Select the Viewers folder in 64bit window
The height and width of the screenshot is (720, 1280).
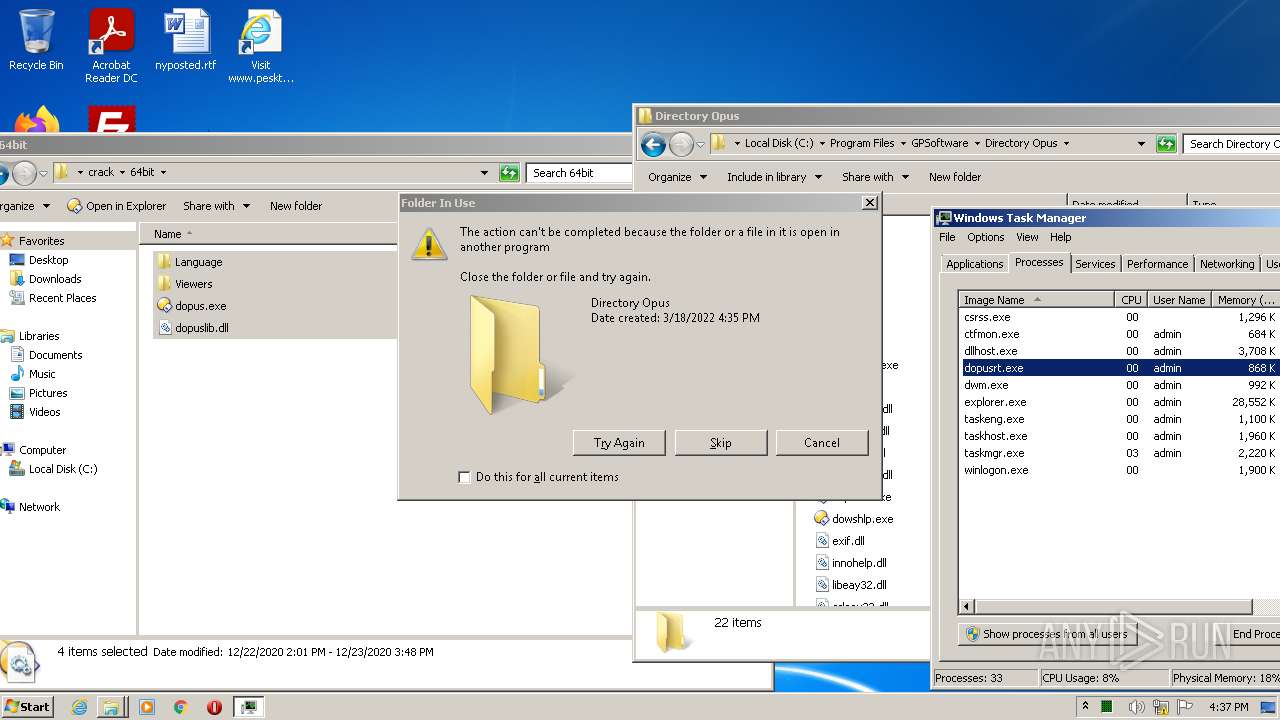coord(193,284)
